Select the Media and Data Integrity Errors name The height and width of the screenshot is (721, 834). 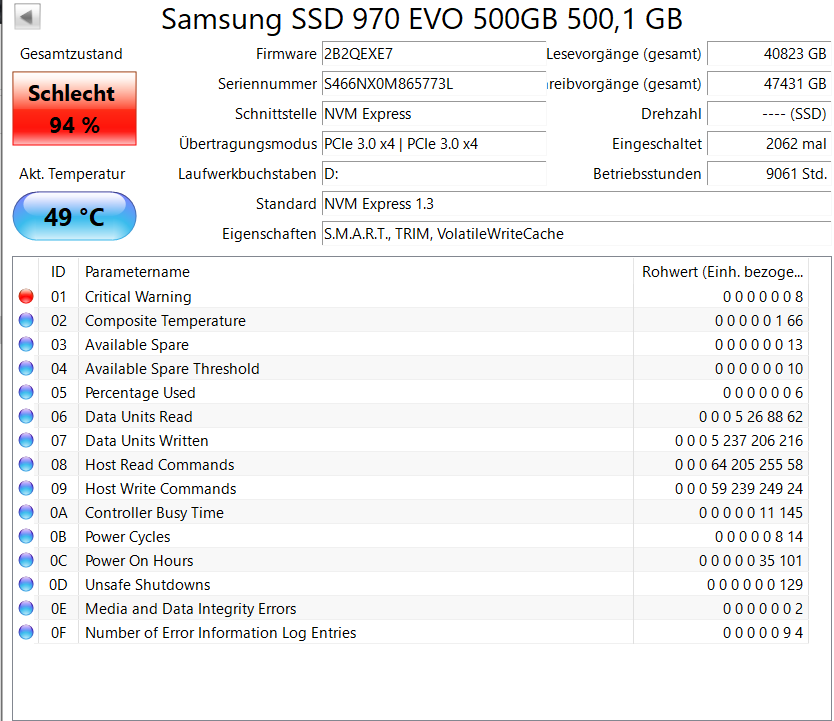click(x=191, y=608)
